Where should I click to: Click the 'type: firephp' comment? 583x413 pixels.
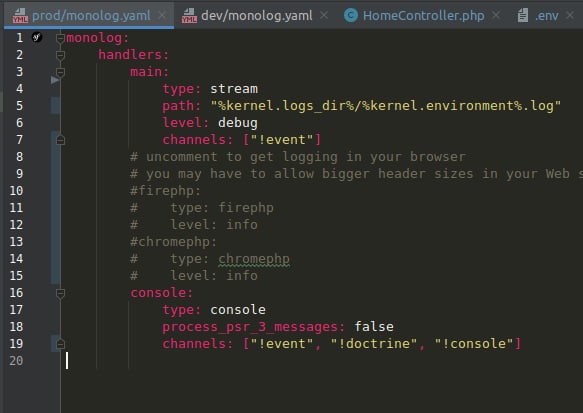[222, 208]
